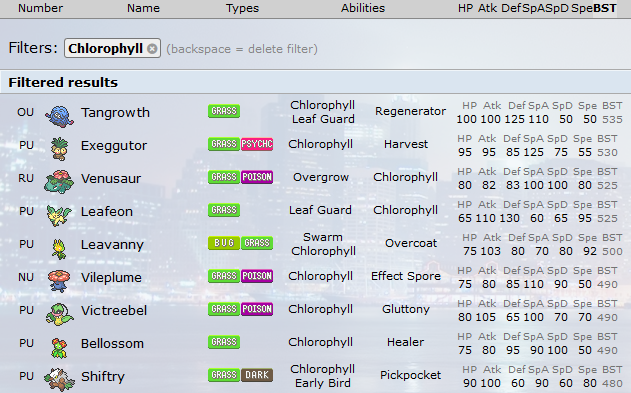Viewport: 631px width, 393px height.
Task: Click Exeggutor's Grass type badge
Action: pos(224,144)
